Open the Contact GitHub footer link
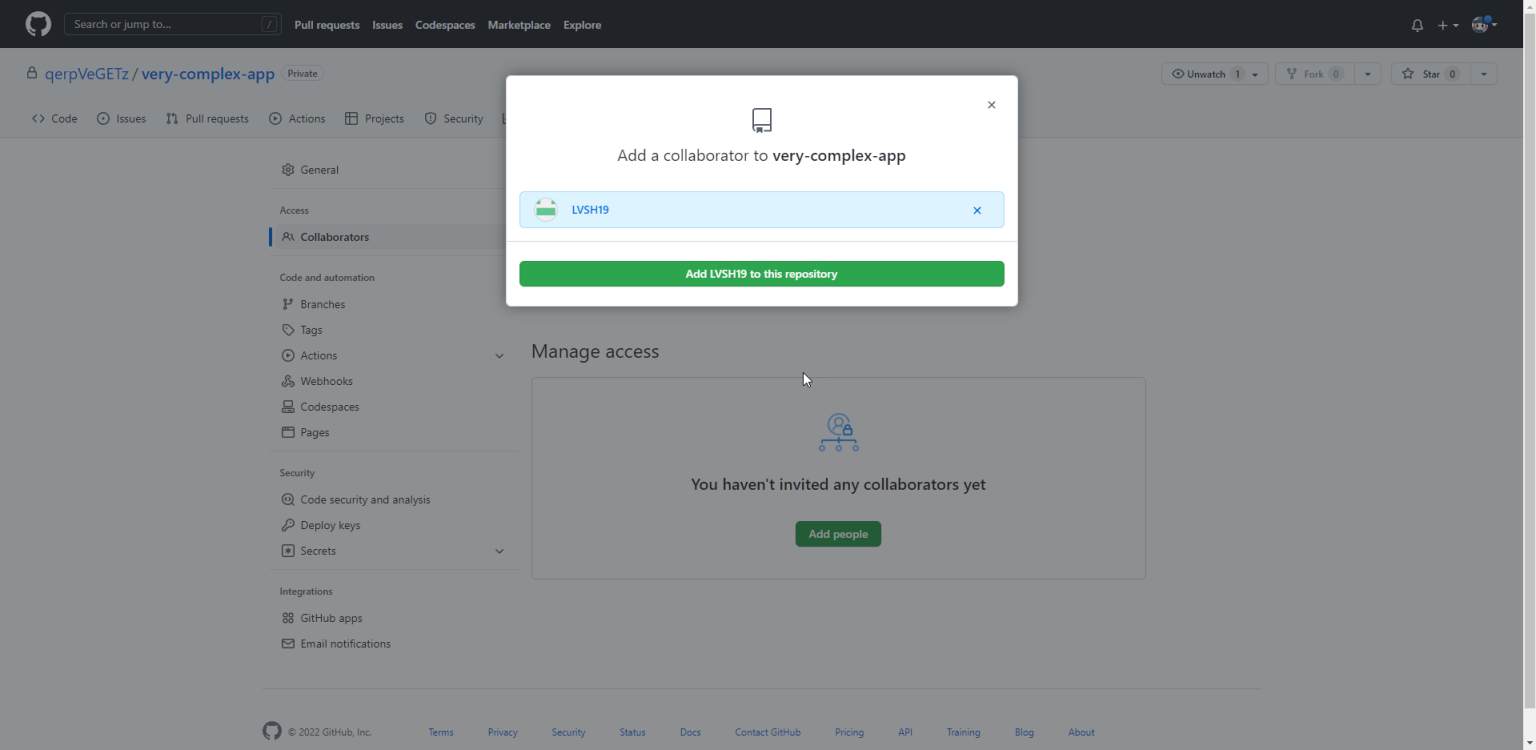Image resolution: width=1536 pixels, height=750 pixels. tap(767, 732)
